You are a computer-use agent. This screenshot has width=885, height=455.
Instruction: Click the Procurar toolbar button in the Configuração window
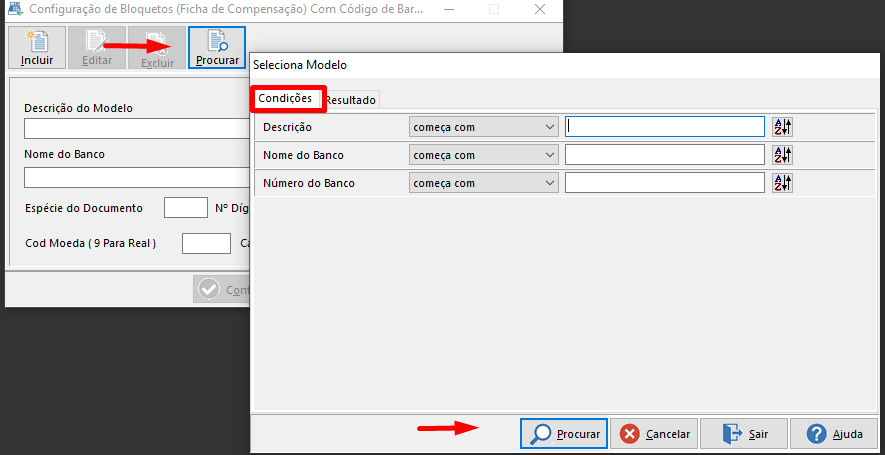click(x=217, y=48)
